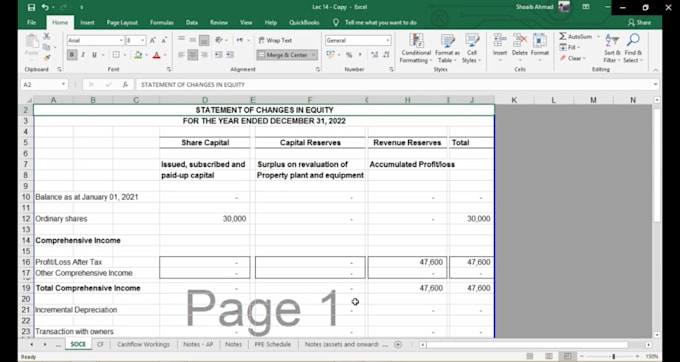The height and width of the screenshot is (362, 680).
Task: Decrease cell indent
Action: pos(219,55)
